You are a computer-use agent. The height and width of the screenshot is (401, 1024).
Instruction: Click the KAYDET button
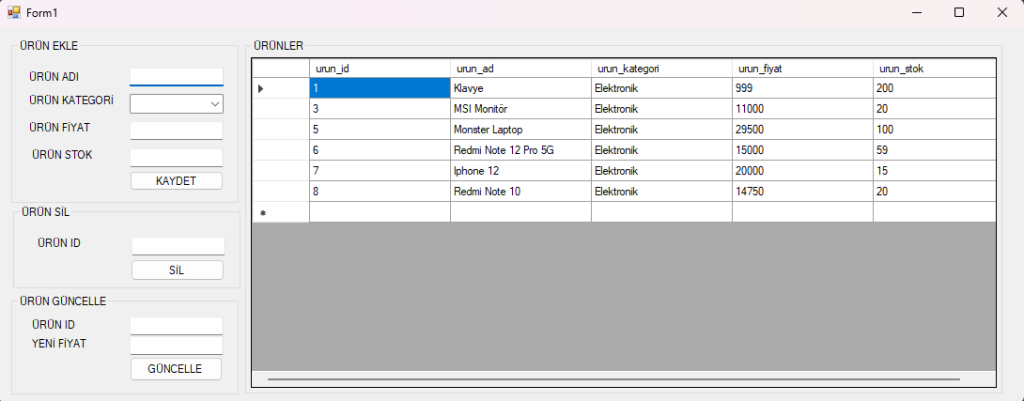(x=176, y=181)
